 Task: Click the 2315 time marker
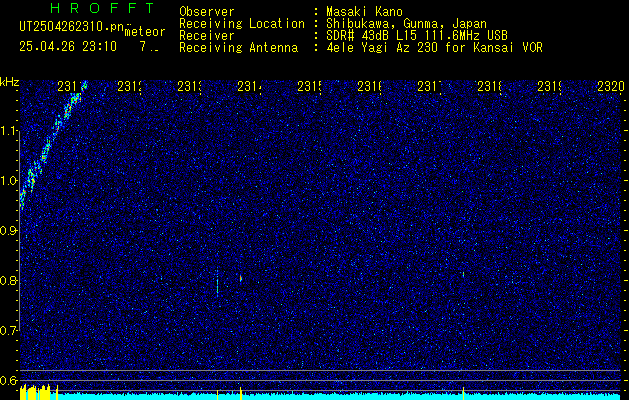tap(309, 87)
